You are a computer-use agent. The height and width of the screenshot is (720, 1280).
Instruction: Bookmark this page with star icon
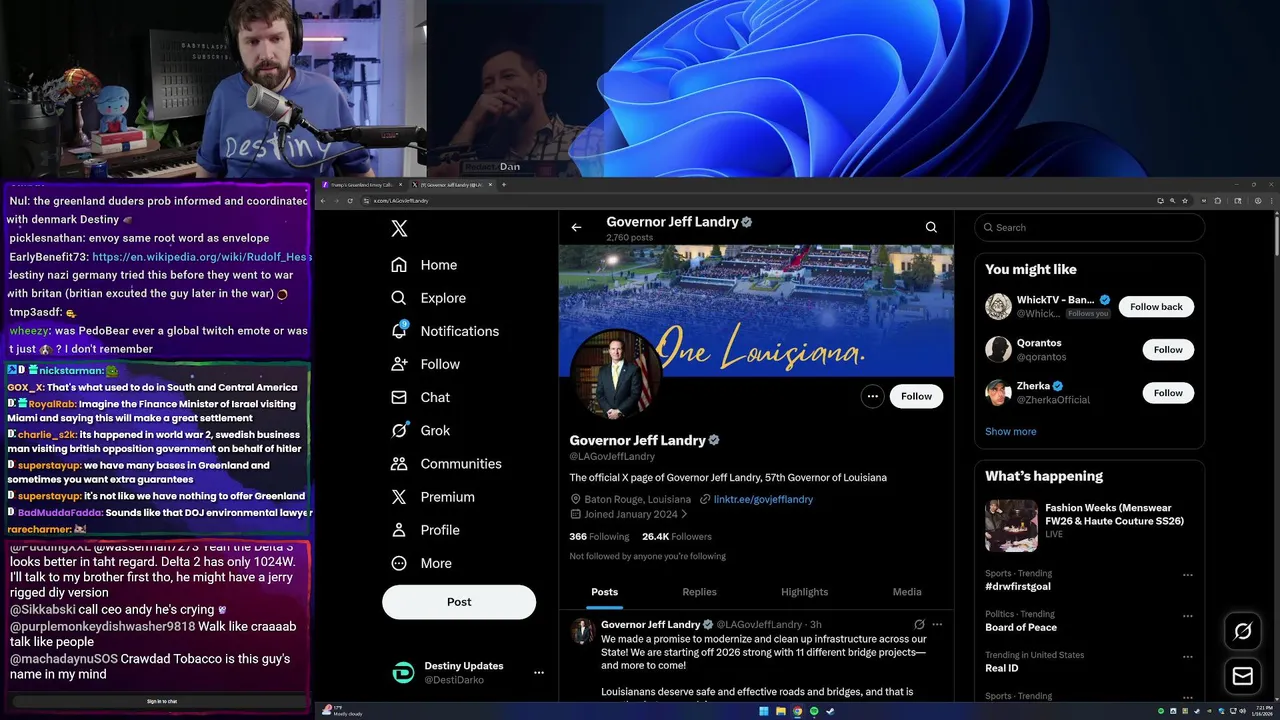[x=1185, y=201]
